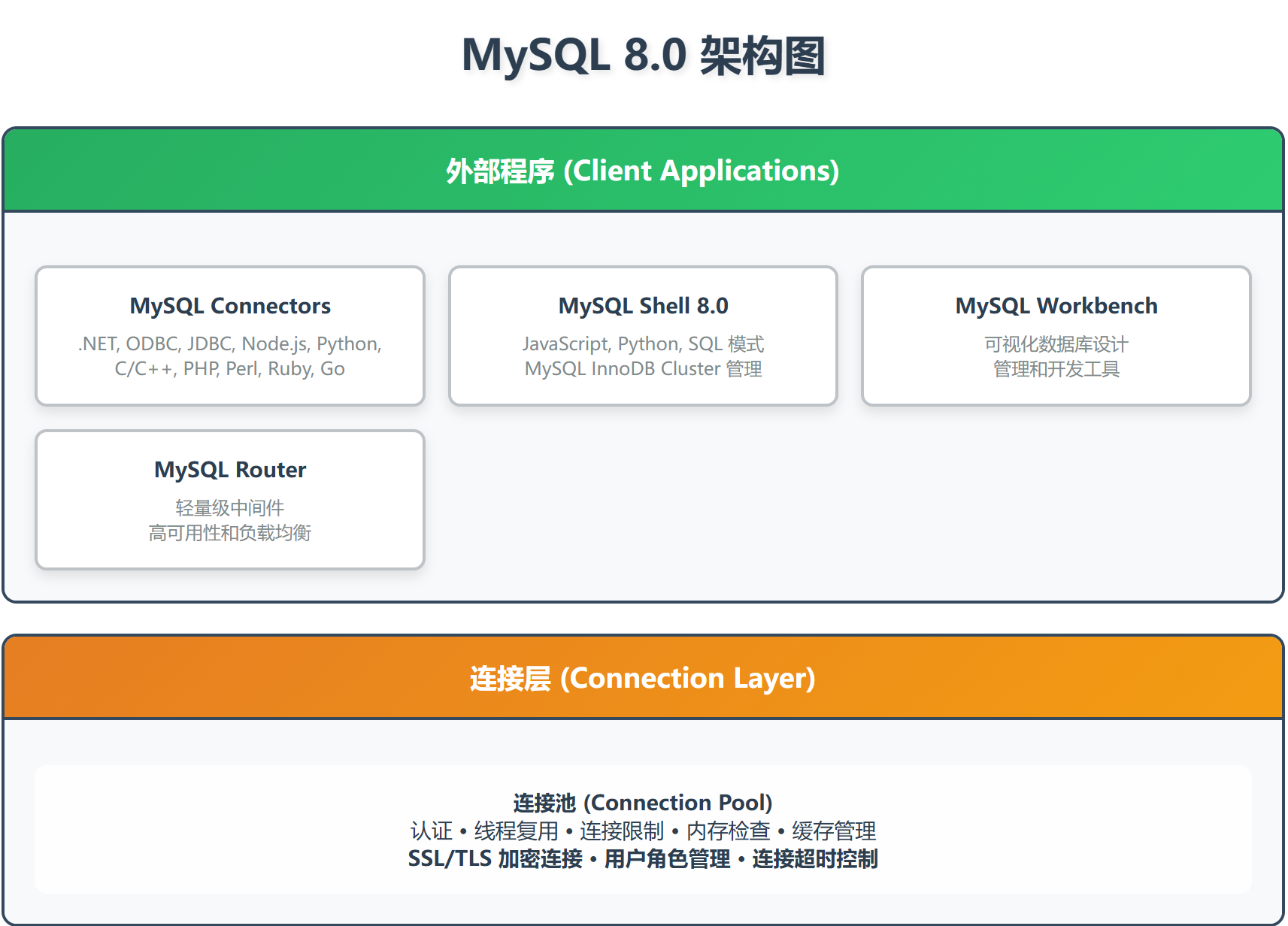The height and width of the screenshot is (926, 1288).
Task: Click the .NET, ODBC, JDBC connectors list line
Action: pyautogui.click(x=230, y=344)
